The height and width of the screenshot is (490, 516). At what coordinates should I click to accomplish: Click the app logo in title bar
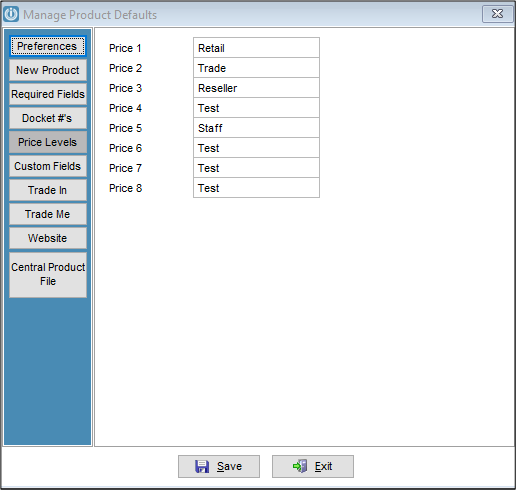(x=11, y=14)
